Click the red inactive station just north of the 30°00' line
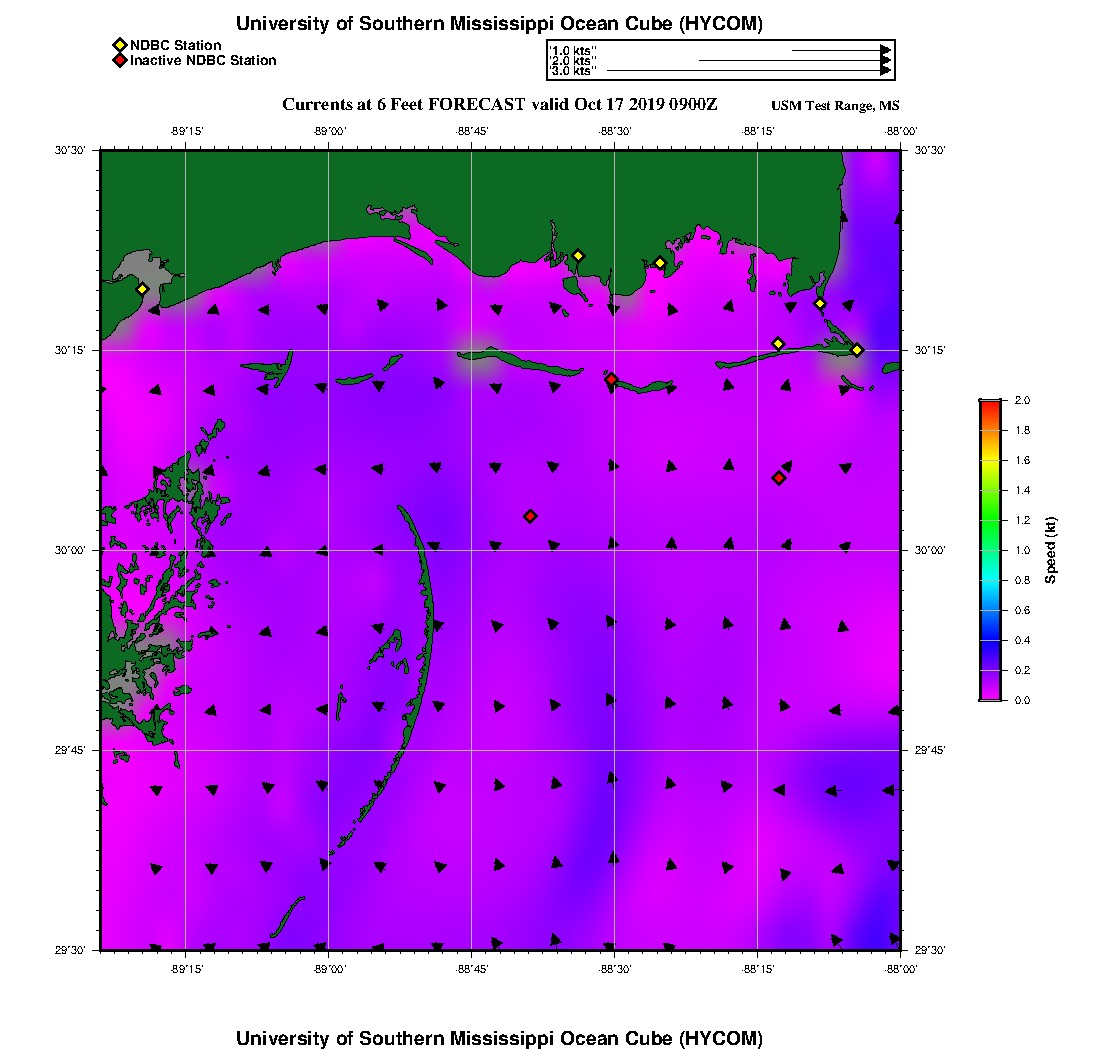Image resolution: width=1100 pixels, height=1050 pixels. point(530,516)
